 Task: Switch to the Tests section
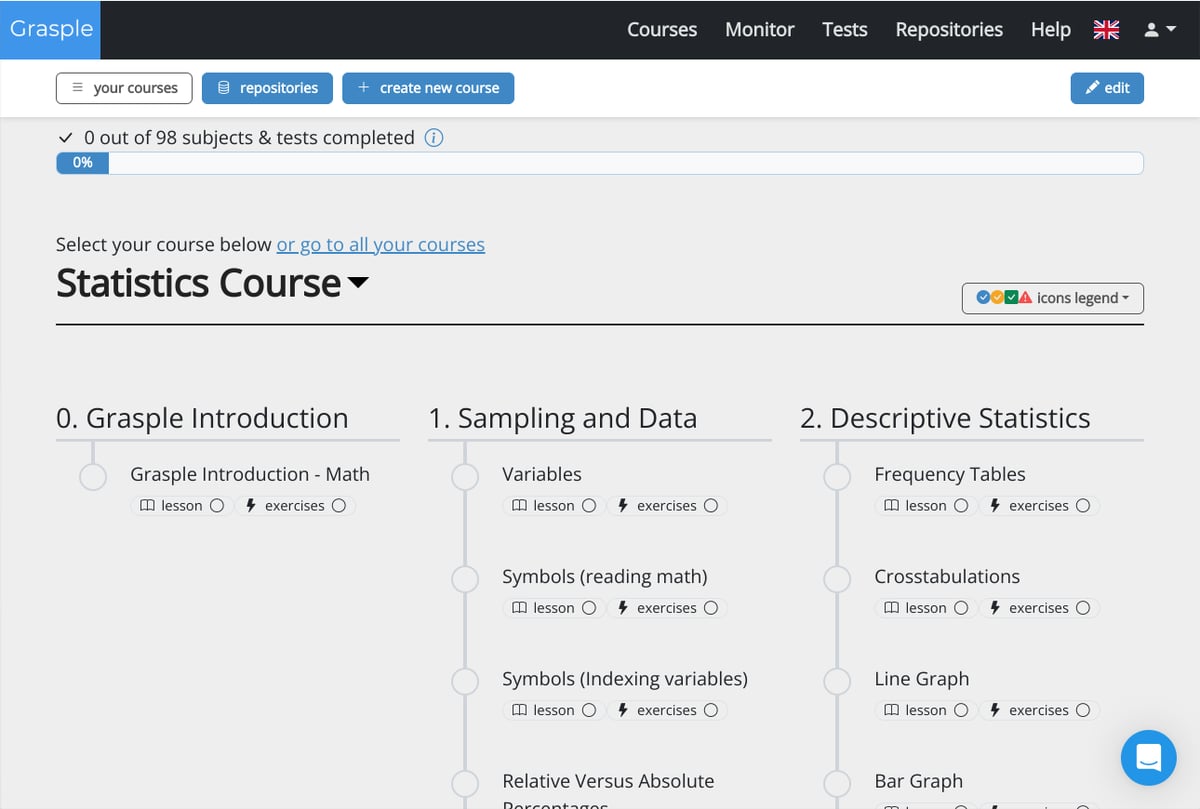click(x=844, y=30)
